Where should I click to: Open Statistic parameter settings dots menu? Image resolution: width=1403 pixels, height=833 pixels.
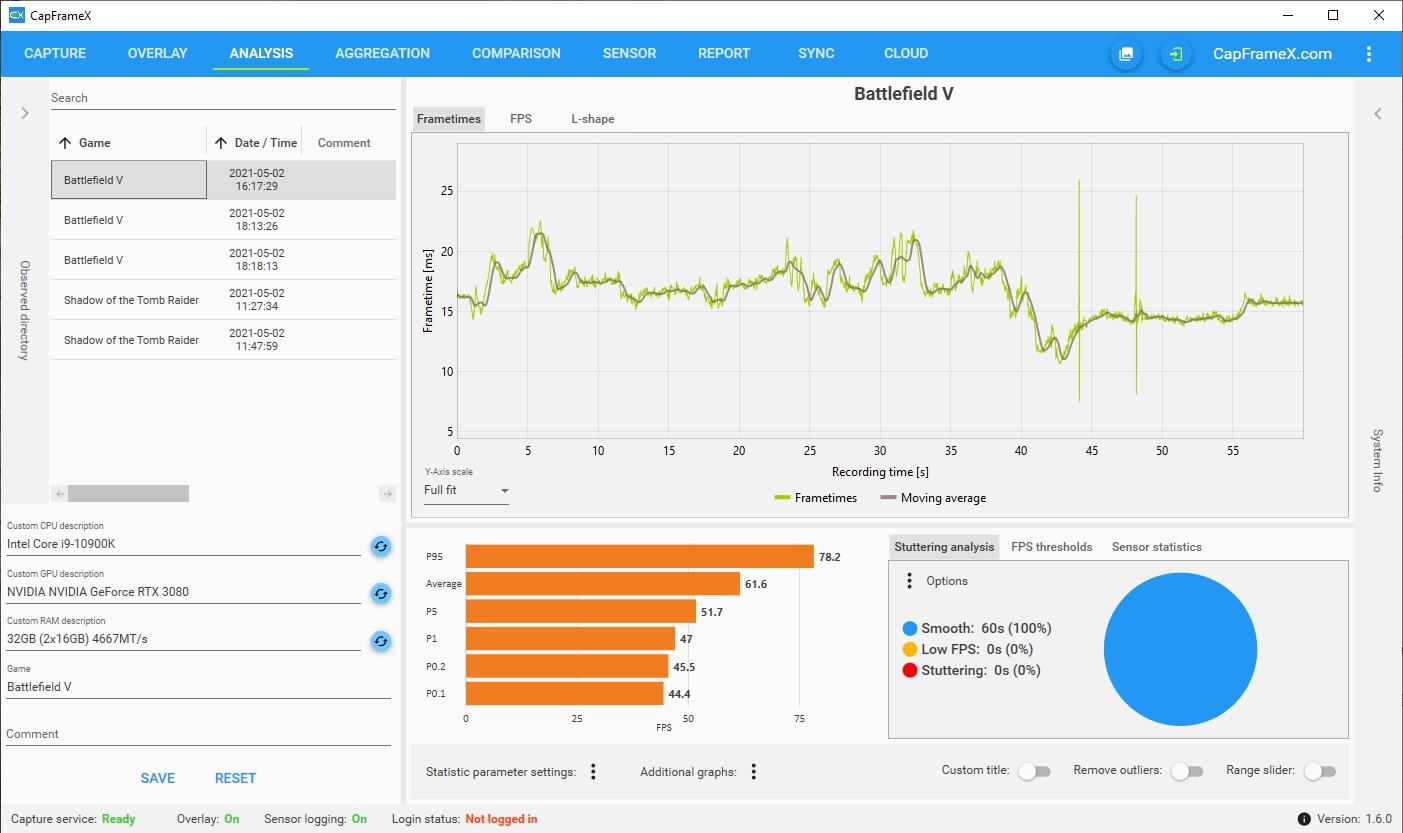click(x=593, y=771)
